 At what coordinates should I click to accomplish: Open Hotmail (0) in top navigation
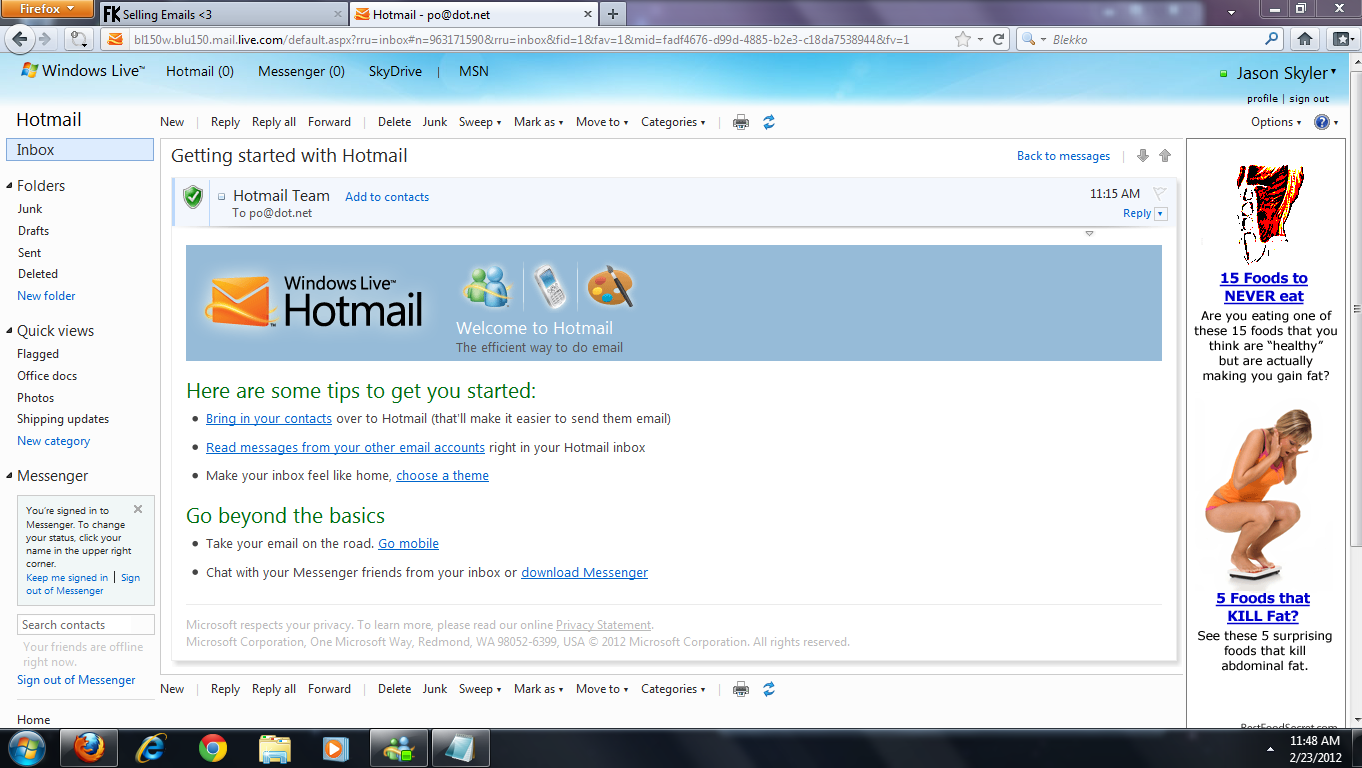pos(200,71)
